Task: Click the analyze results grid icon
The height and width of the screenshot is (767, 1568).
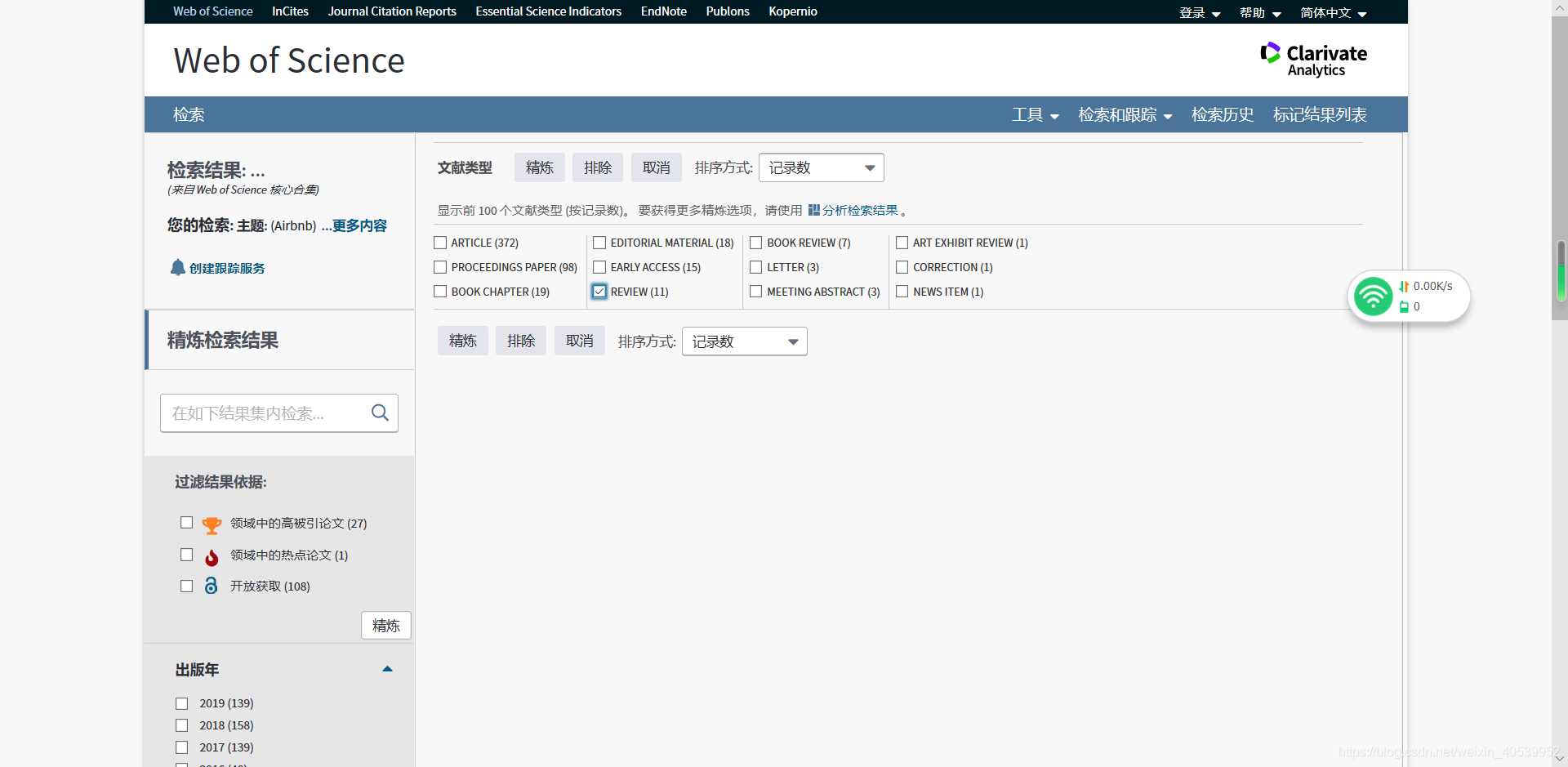Action: [813, 210]
